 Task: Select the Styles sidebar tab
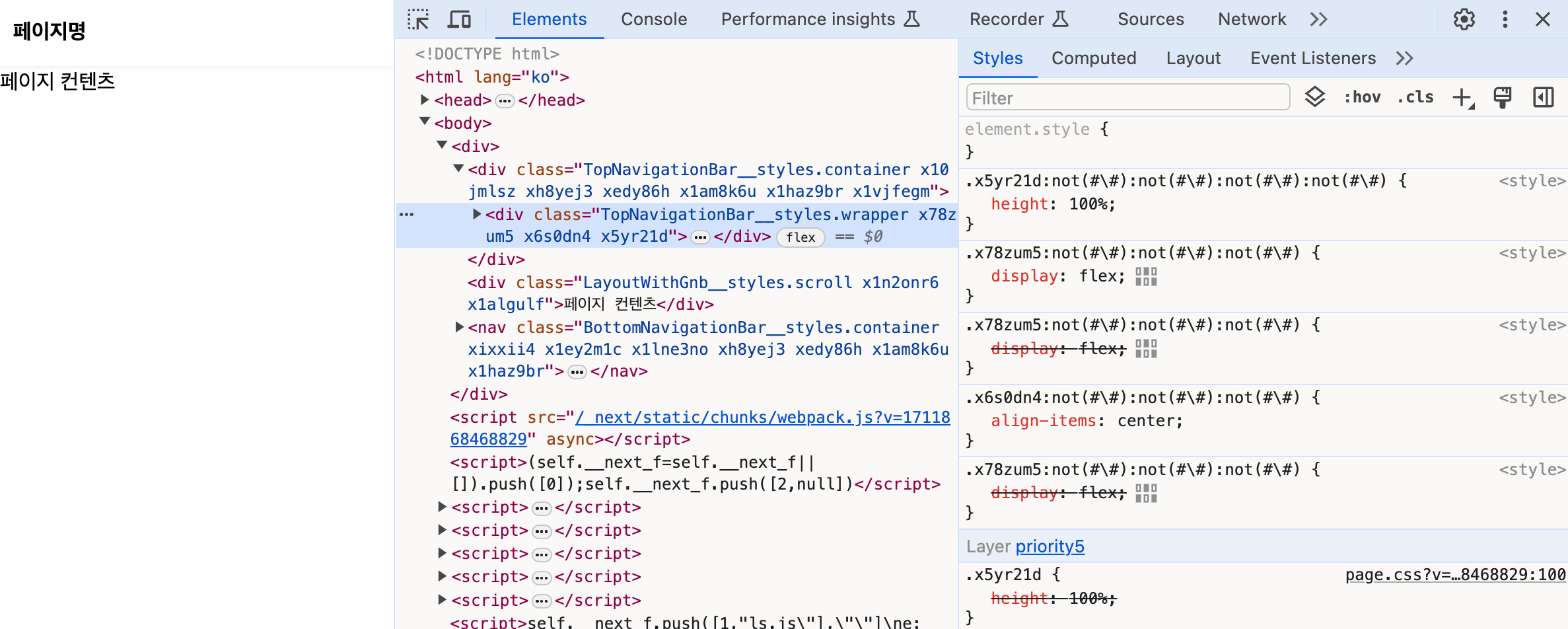[997, 58]
